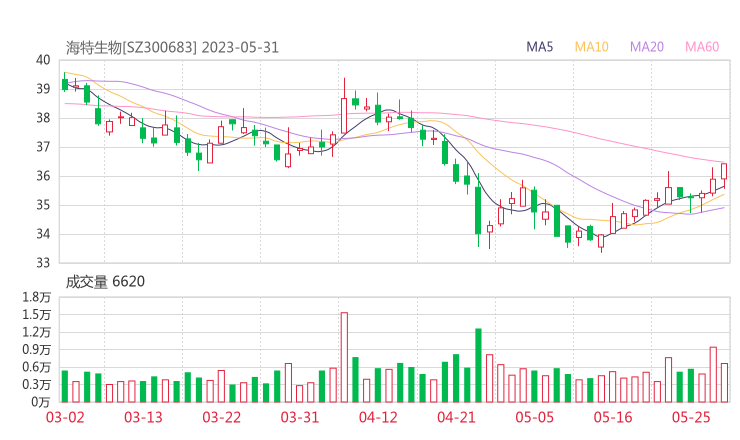Click the 05-05 date axis label

coord(534,417)
